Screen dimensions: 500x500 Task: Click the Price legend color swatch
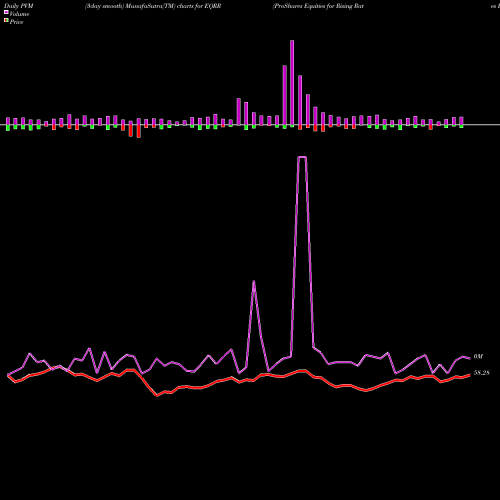click(x=6, y=20)
